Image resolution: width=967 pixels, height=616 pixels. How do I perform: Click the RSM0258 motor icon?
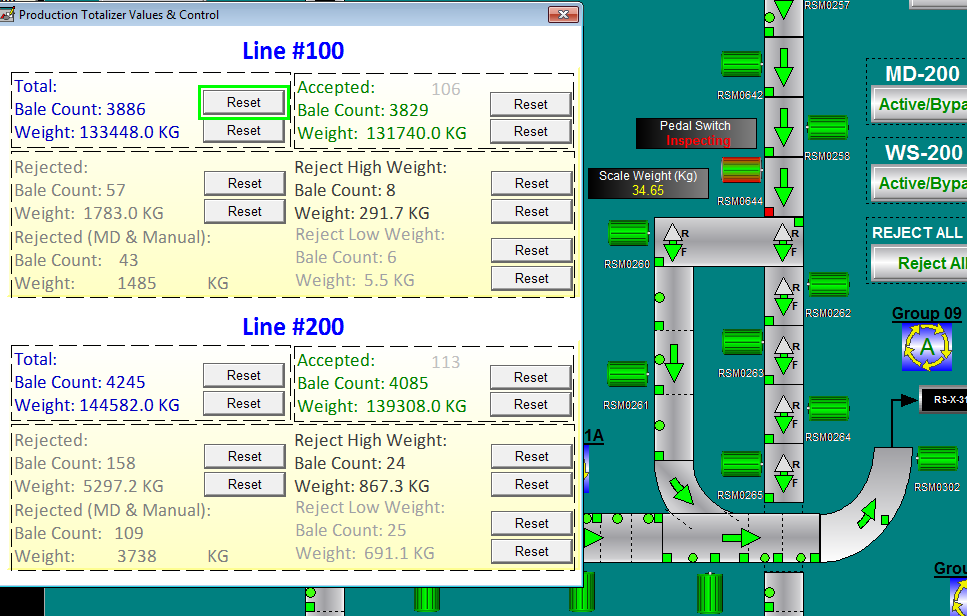coord(828,128)
